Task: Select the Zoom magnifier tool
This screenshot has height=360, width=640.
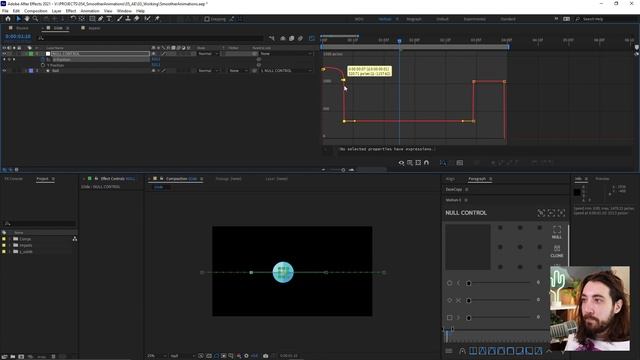Action: click(x=36, y=19)
